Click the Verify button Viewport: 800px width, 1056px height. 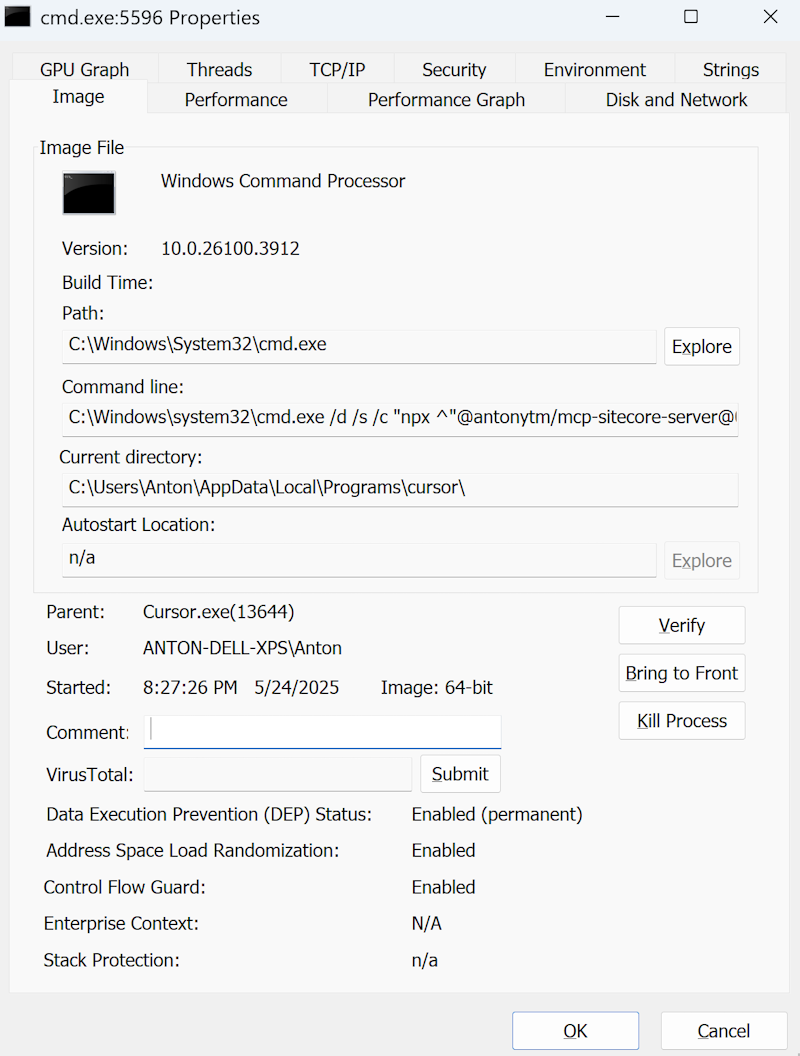(681, 625)
